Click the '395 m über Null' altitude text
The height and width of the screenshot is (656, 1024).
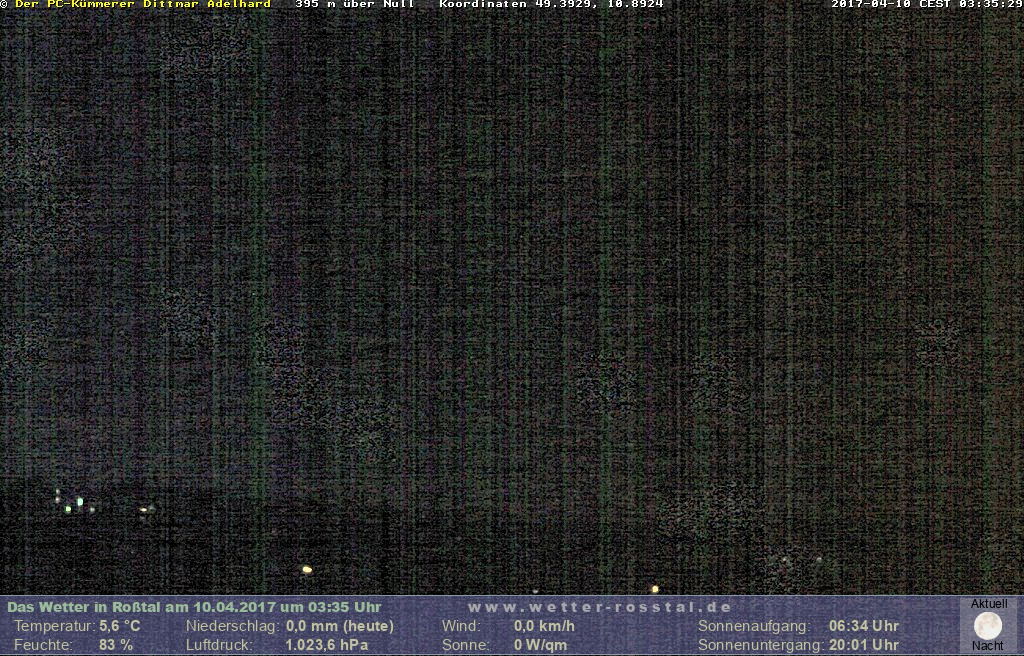(355, 4)
